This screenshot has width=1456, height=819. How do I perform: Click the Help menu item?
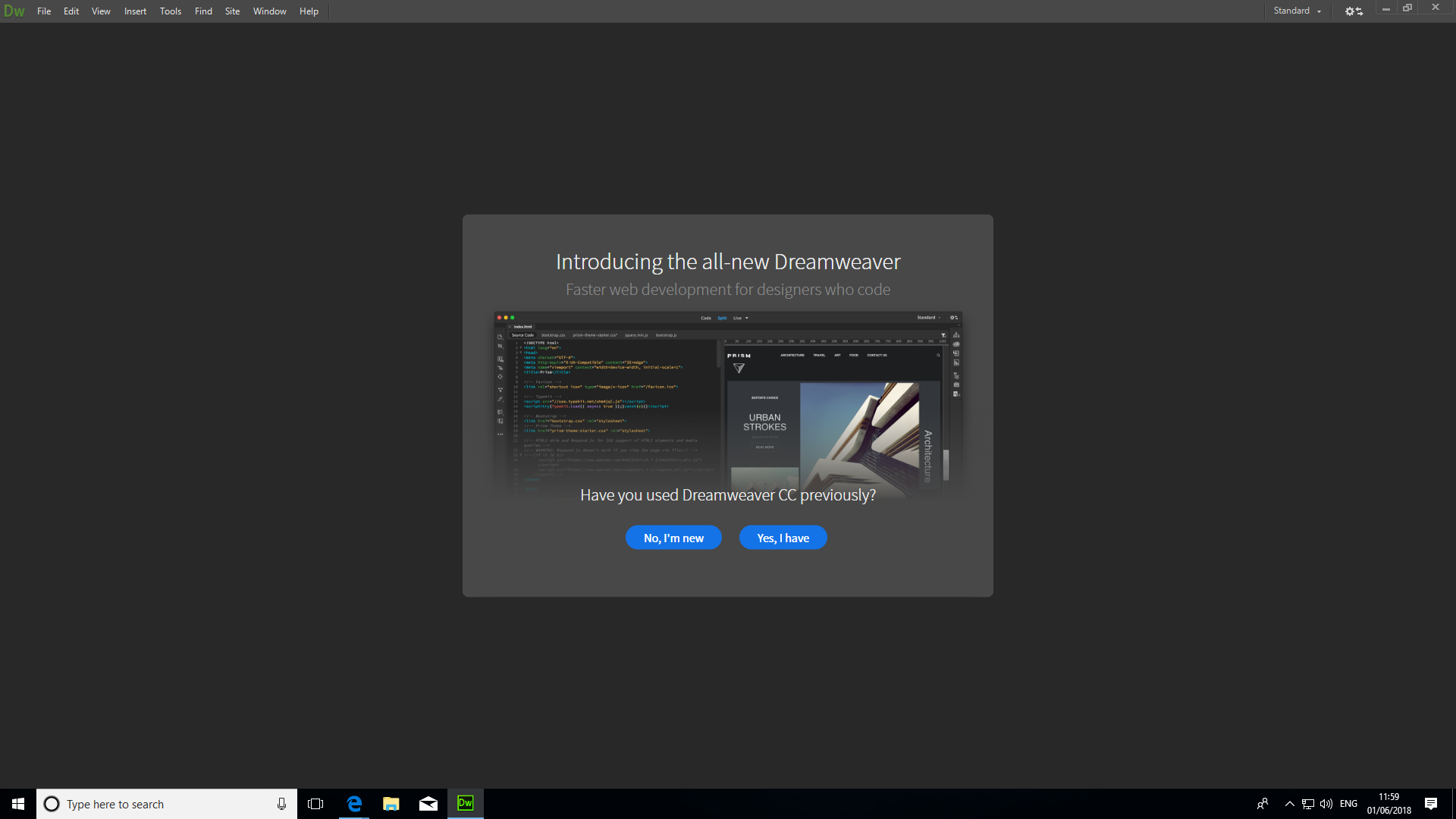coord(307,11)
